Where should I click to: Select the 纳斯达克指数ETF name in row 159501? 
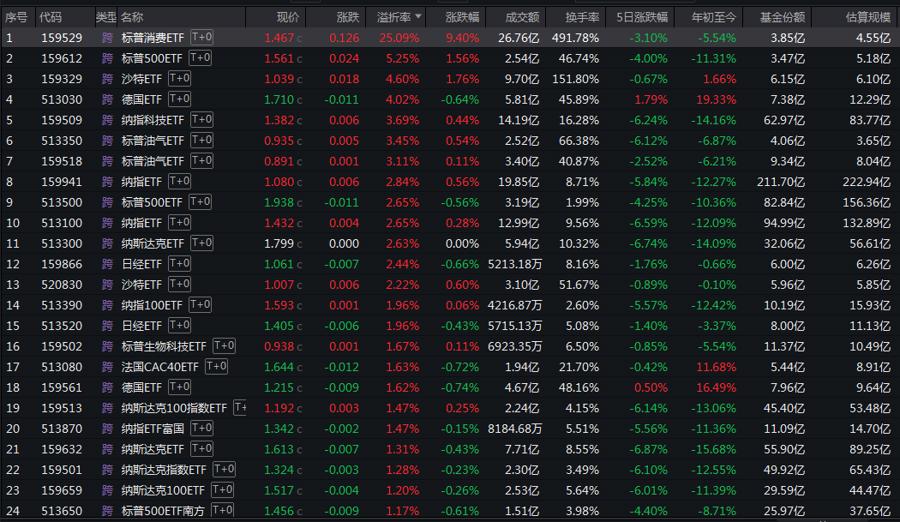(164, 470)
